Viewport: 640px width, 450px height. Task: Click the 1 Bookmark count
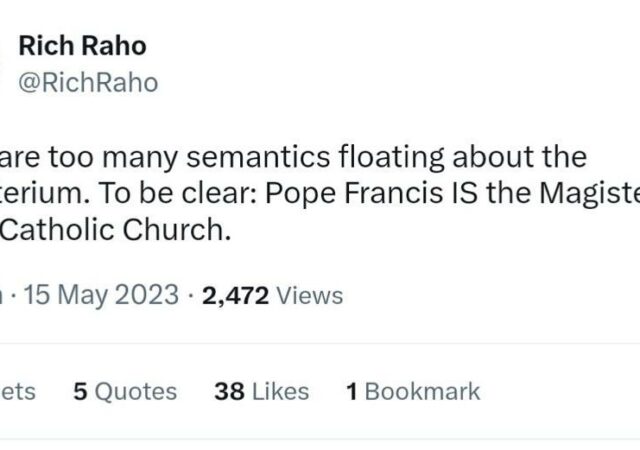click(413, 392)
